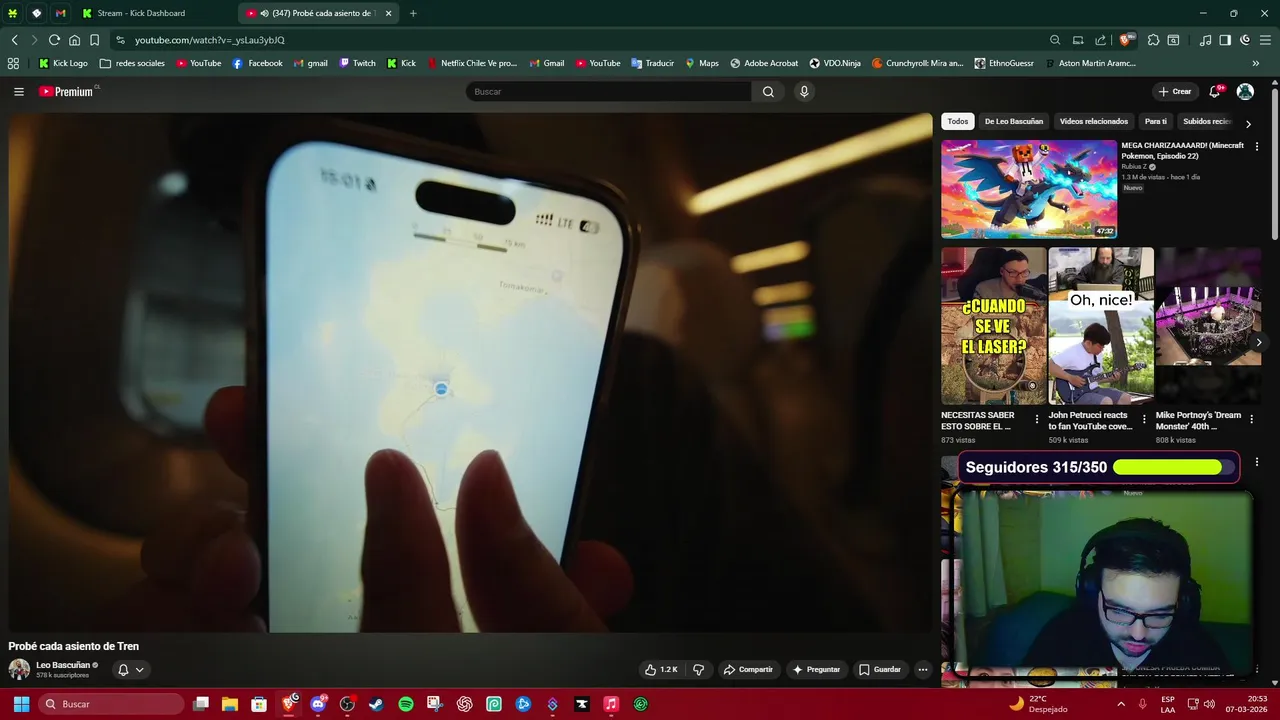This screenshot has width=1280, height=720.
Task: Open browser home page icon
Action: [x=74, y=40]
